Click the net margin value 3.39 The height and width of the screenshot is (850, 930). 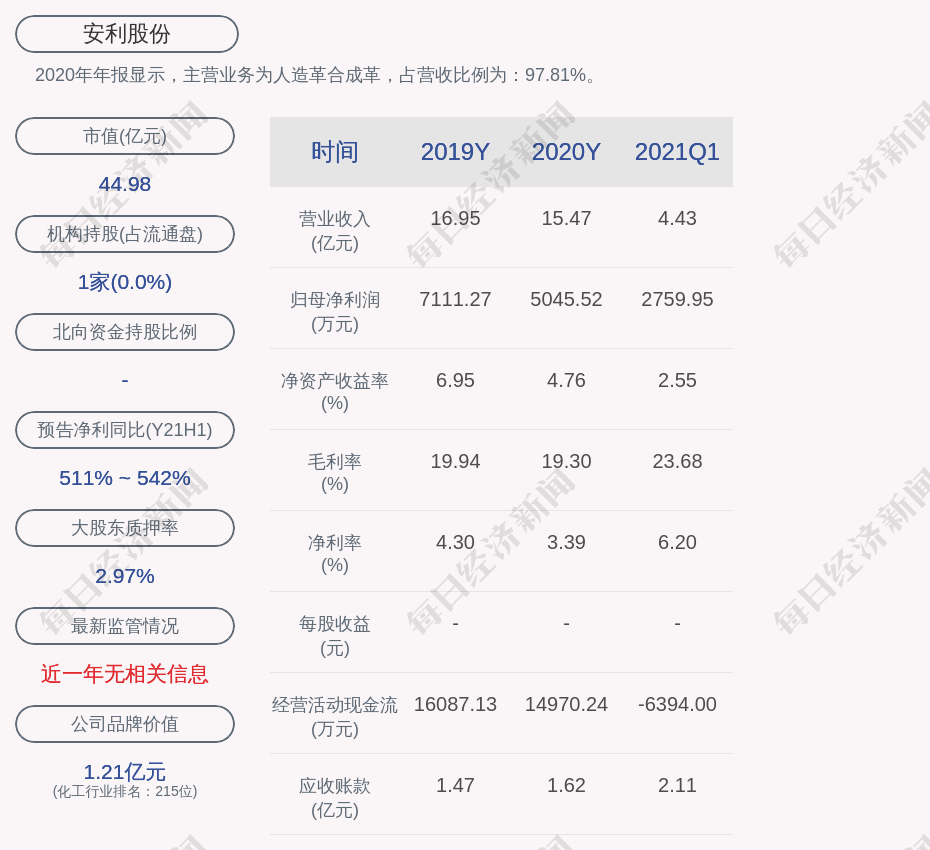point(566,542)
